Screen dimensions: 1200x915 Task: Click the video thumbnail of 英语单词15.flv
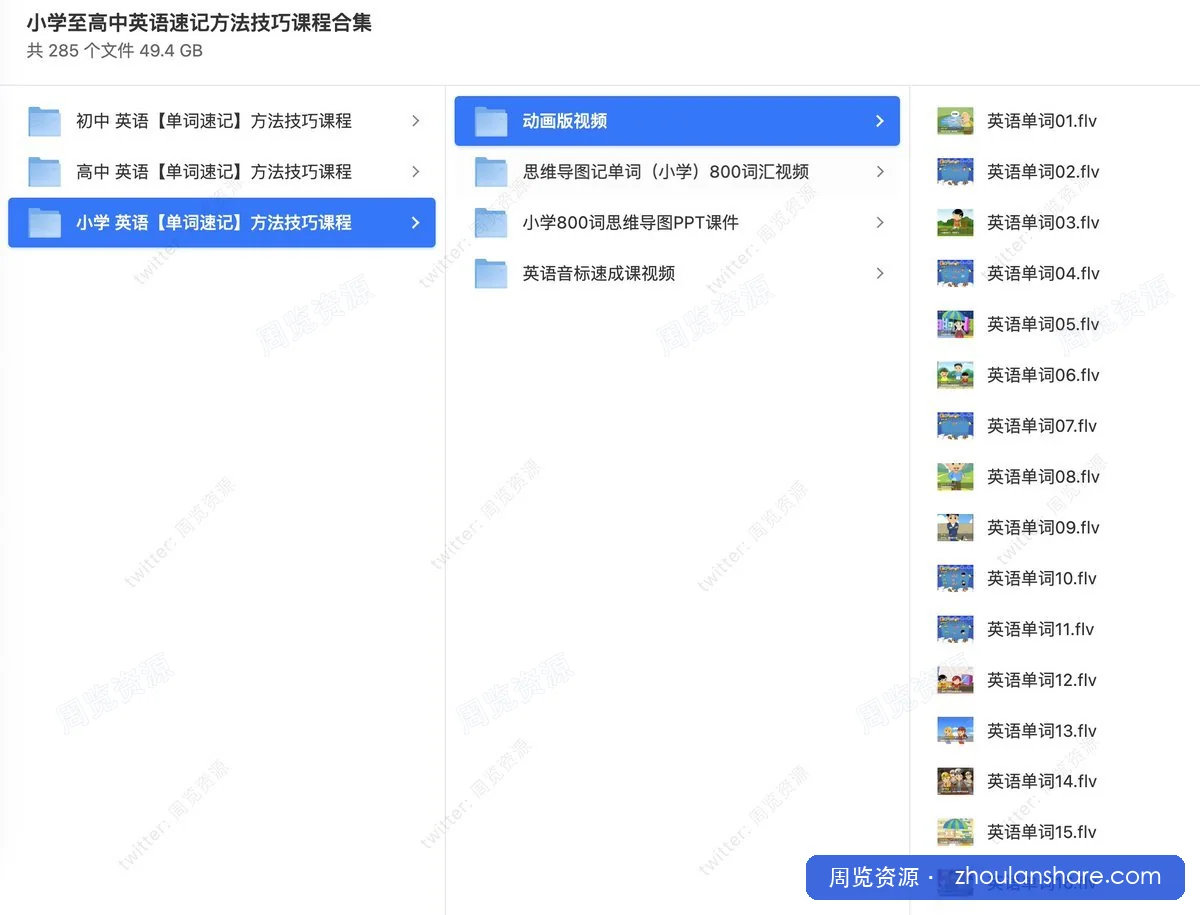pyautogui.click(x=955, y=832)
